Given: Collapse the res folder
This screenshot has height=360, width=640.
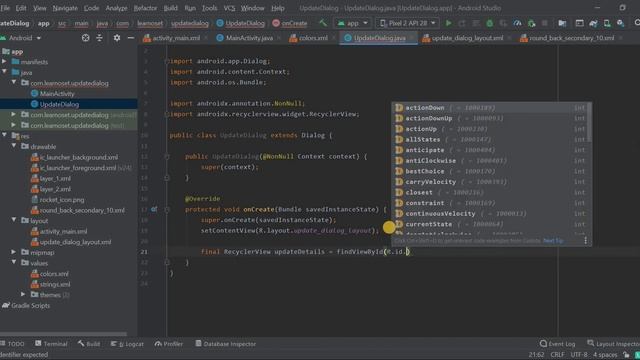Looking at the screenshot, I should pyautogui.click(x=4, y=135).
